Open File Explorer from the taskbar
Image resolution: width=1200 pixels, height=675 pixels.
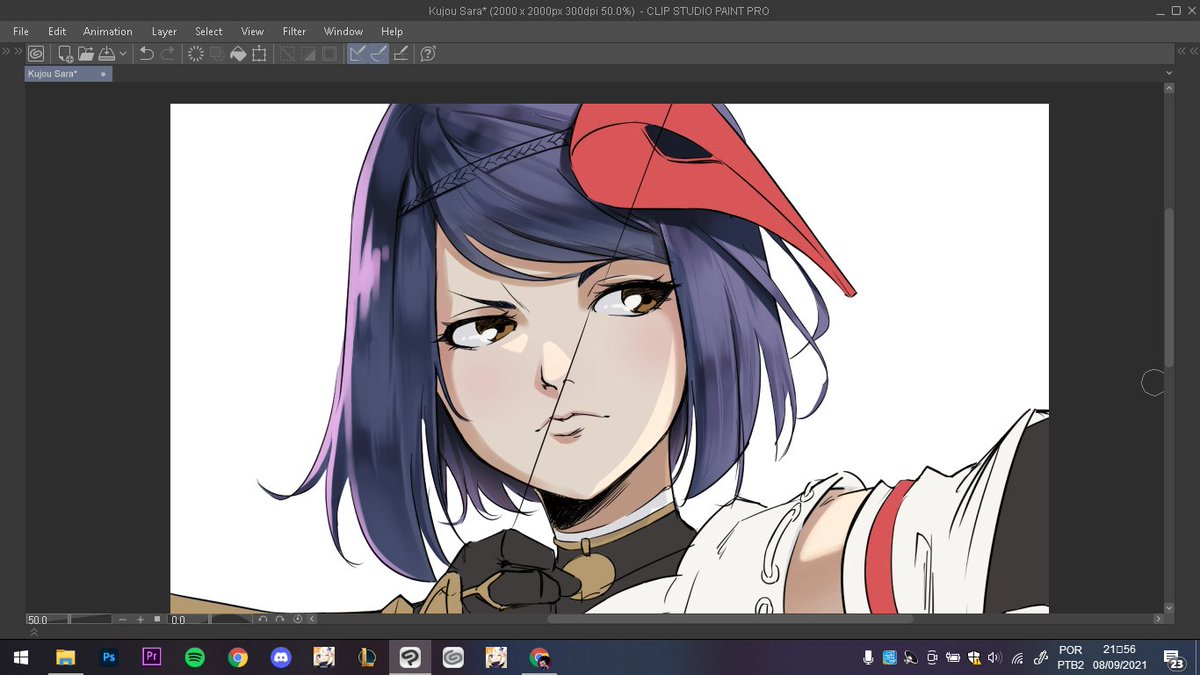point(66,658)
